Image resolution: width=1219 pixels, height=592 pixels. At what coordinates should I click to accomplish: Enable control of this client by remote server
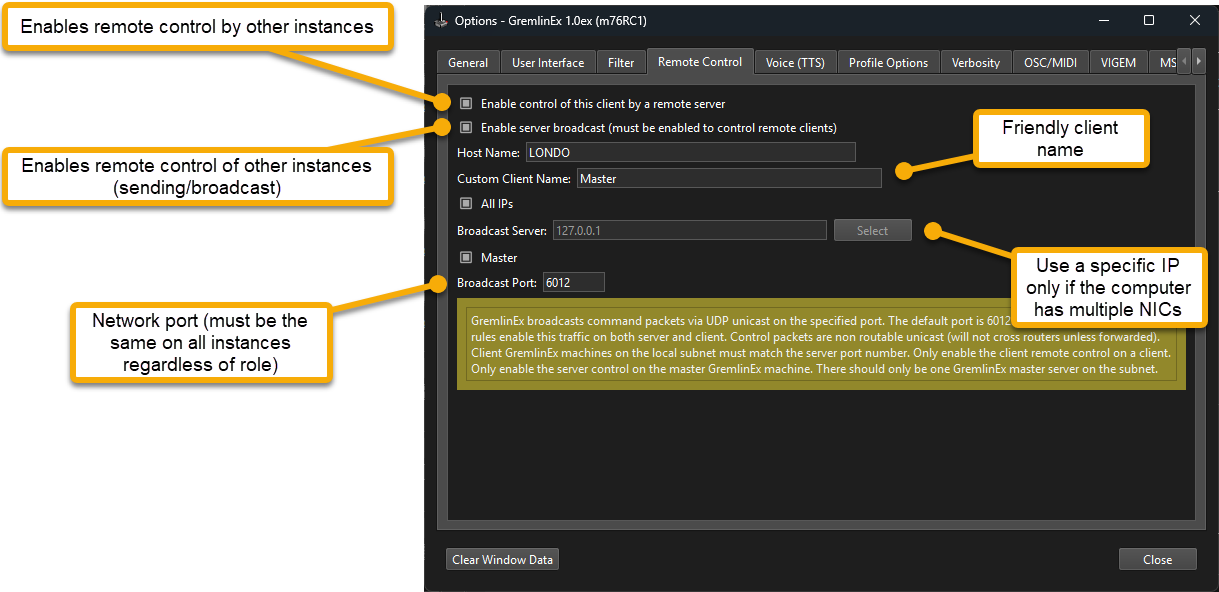tap(466, 104)
